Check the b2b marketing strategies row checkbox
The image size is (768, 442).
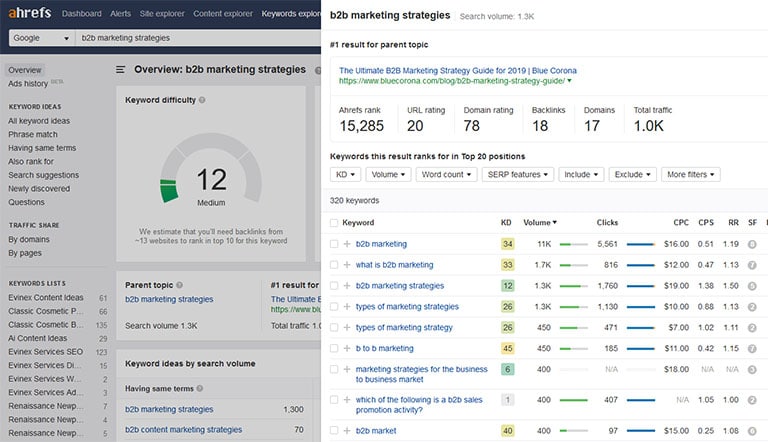[334, 286]
